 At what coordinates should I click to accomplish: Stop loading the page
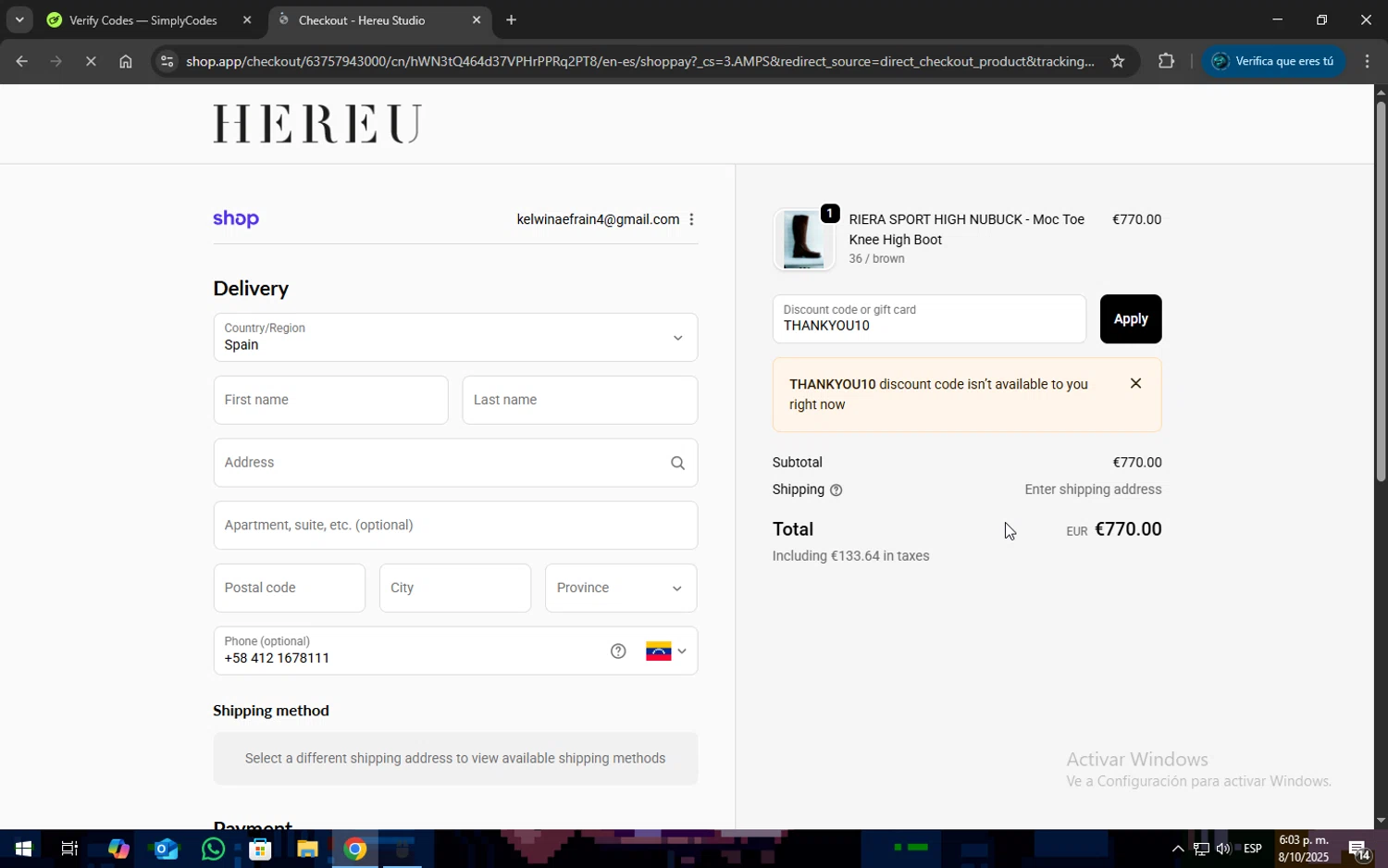click(x=91, y=61)
